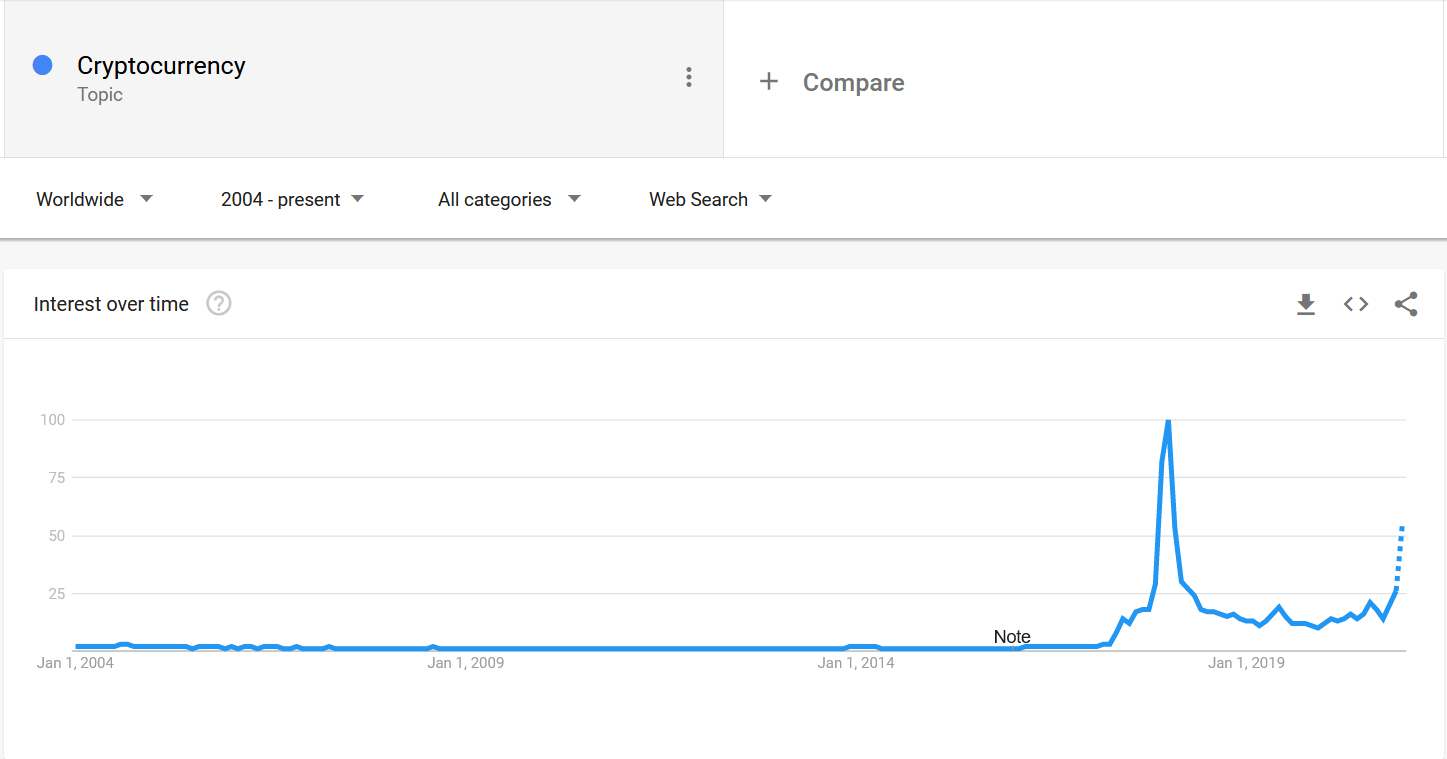This screenshot has width=1447, height=759.
Task: Share the Interest over time chart
Action: coord(1406,304)
